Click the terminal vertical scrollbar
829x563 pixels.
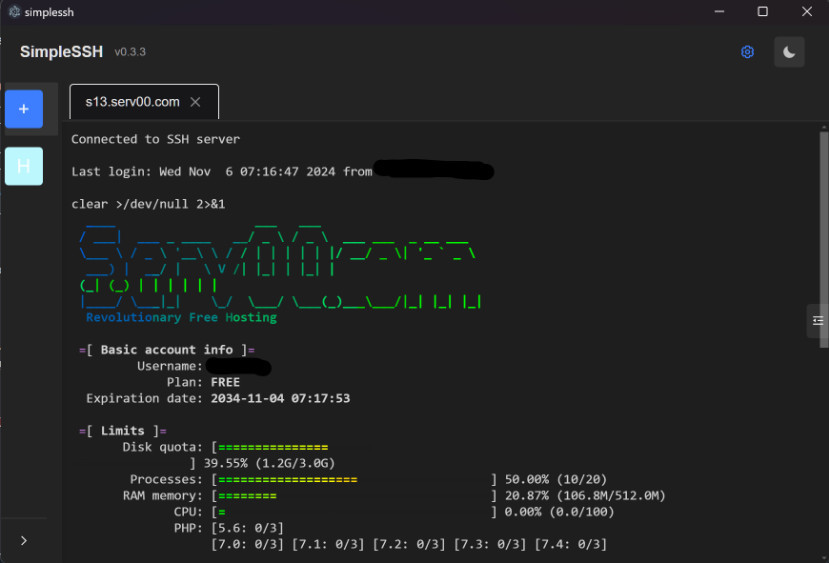(x=823, y=239)
